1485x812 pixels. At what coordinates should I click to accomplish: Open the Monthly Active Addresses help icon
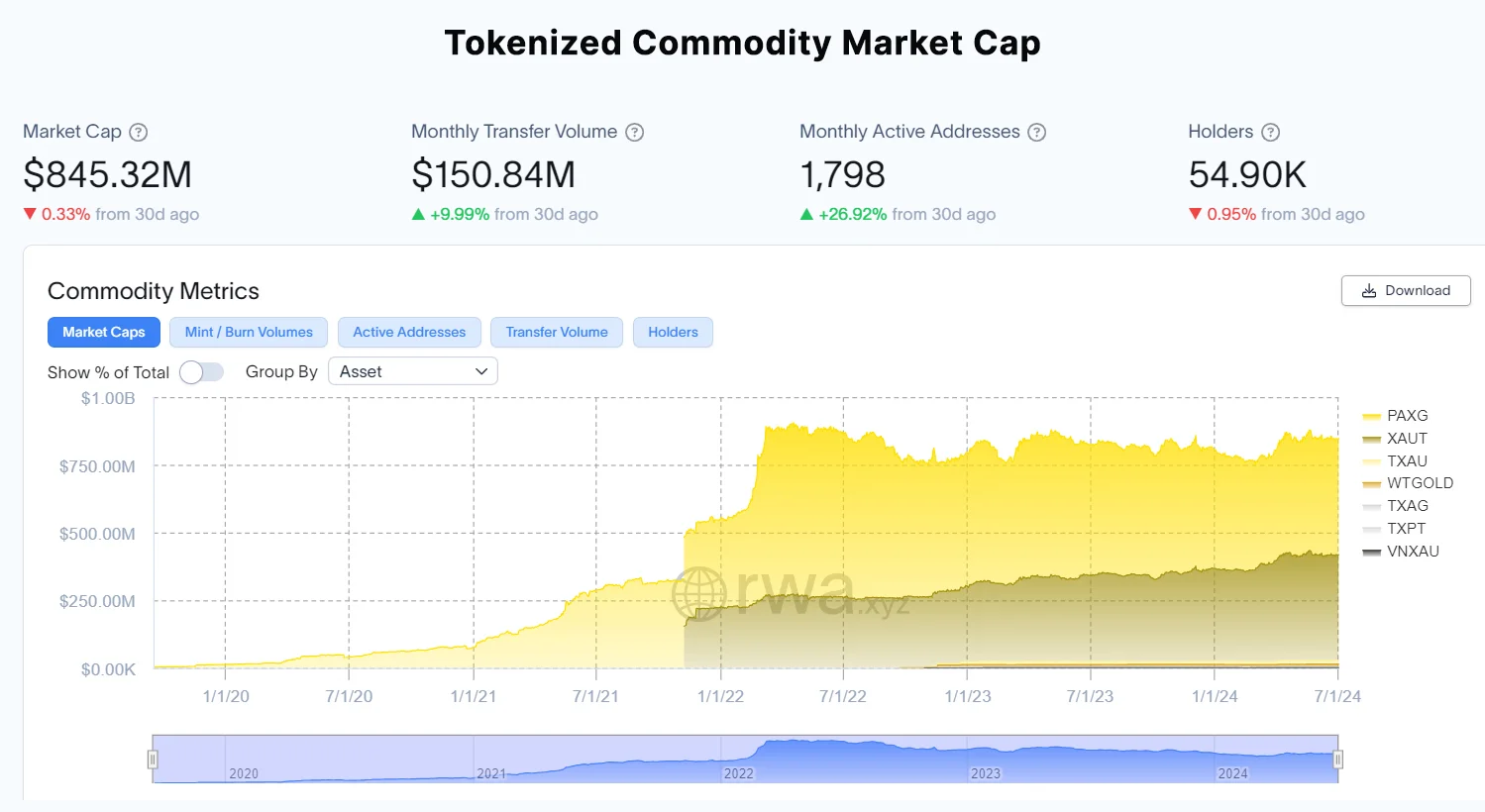pyautogui.click(x=1037, y=132)
